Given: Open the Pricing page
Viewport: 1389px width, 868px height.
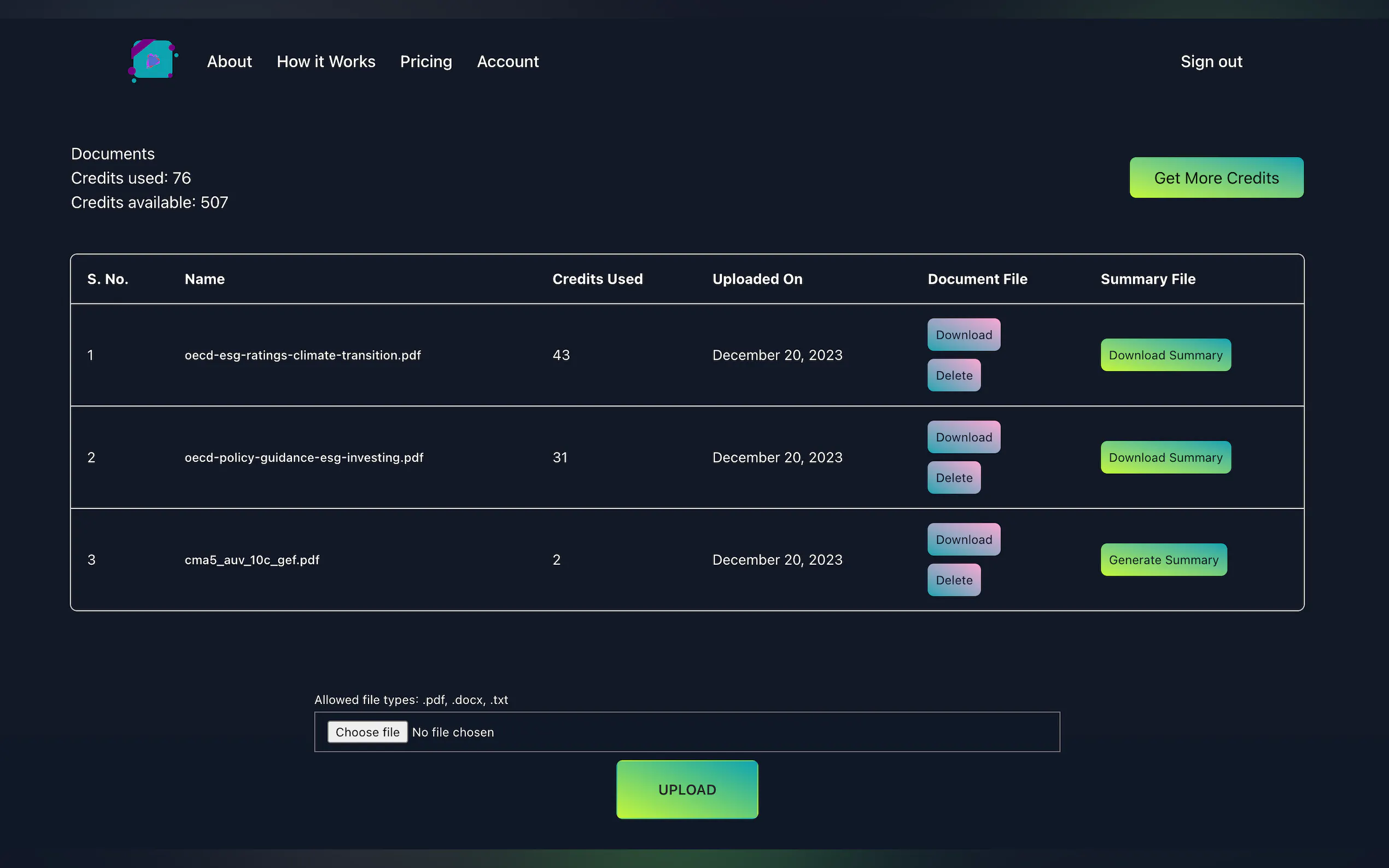Looking at the screenshot, I should click(x=425, y=61).
